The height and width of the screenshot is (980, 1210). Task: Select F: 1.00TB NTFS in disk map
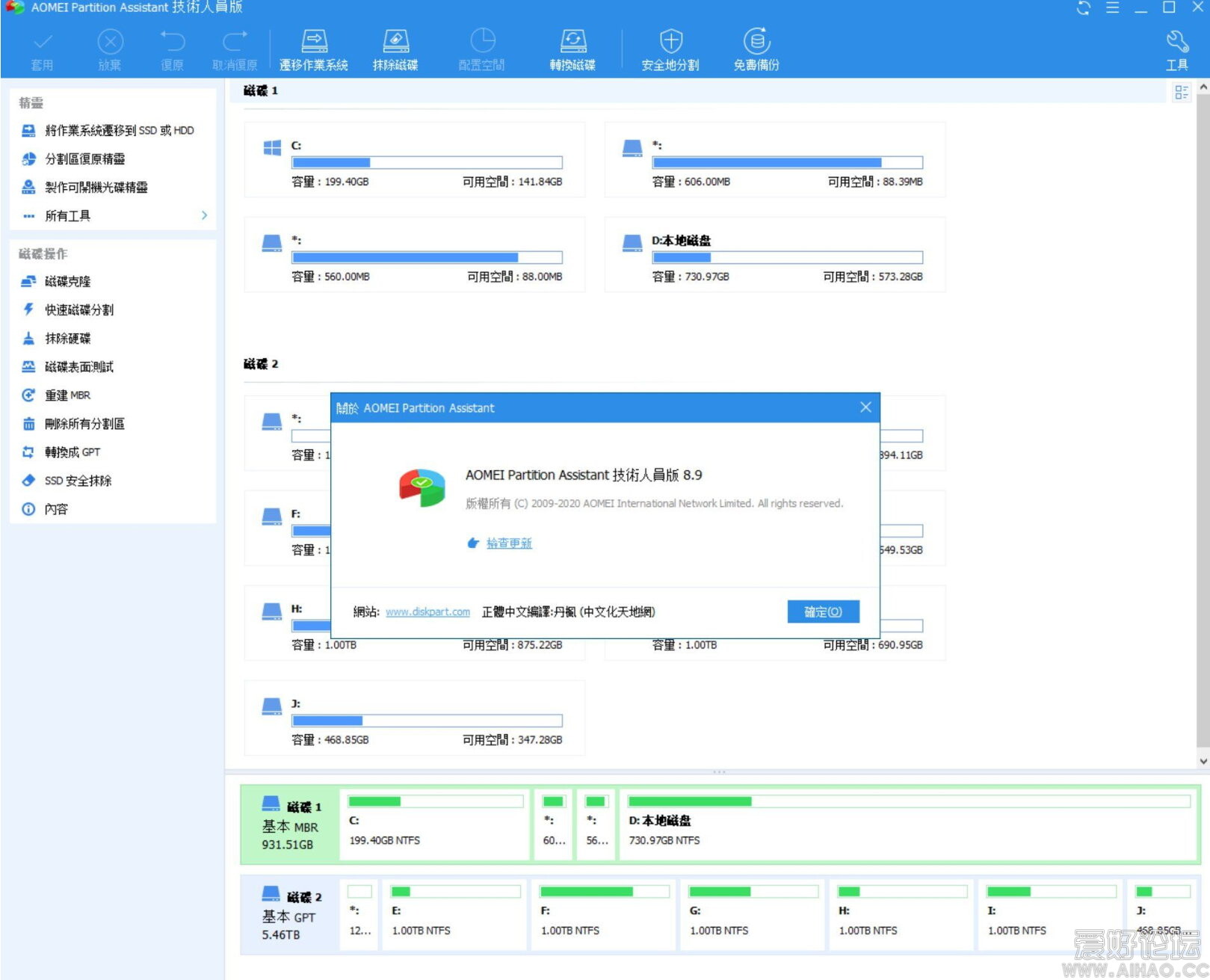tap(604, 915)
